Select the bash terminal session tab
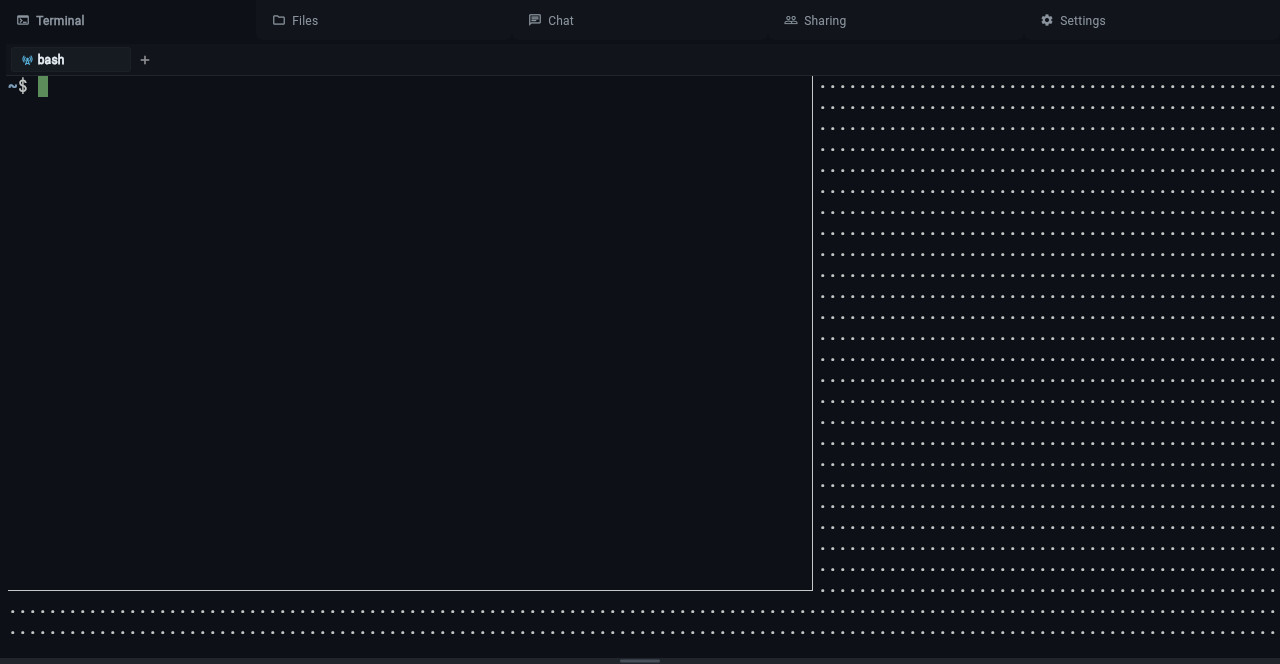The height and width of the screenshot is (664, 1280). click(x=70, y=60)
